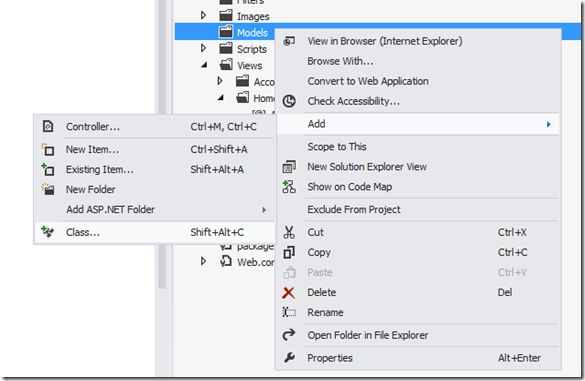Click the New Solution Explorer View icon

289,167
